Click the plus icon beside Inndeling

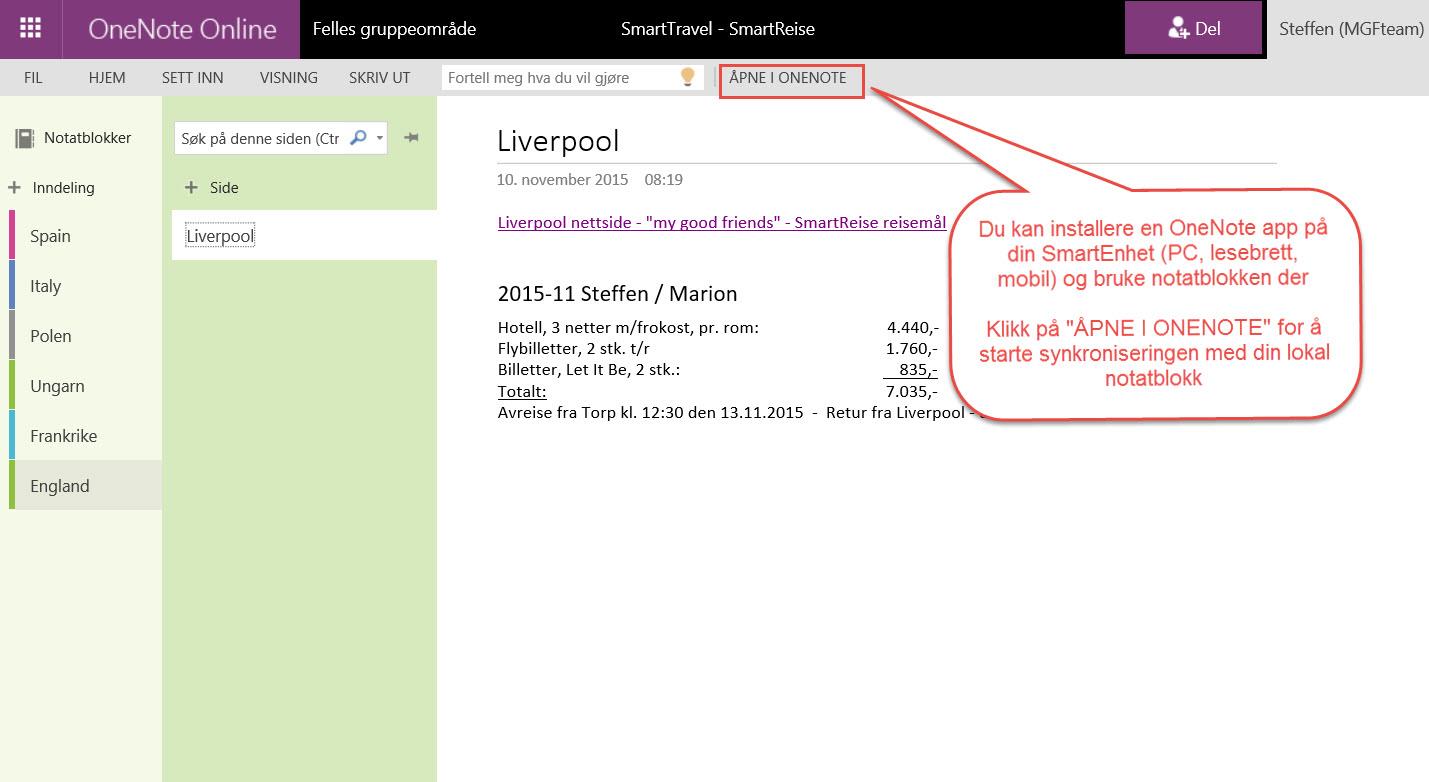[14, 187]
